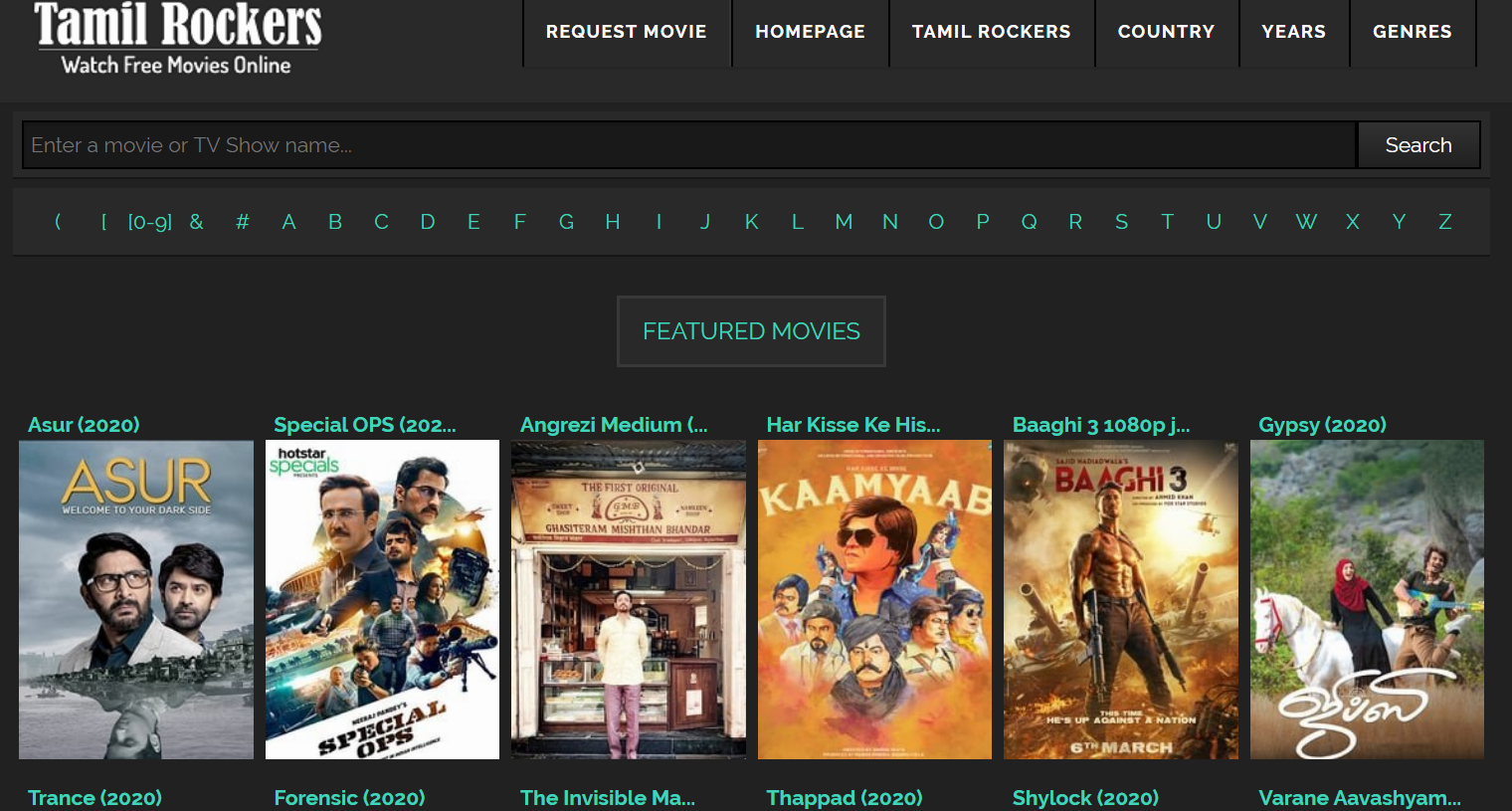Image resolution: width=1512 pixels, height=811 pixels.
Task: Filter movies starting with letter M
Action: coord(844,222)
